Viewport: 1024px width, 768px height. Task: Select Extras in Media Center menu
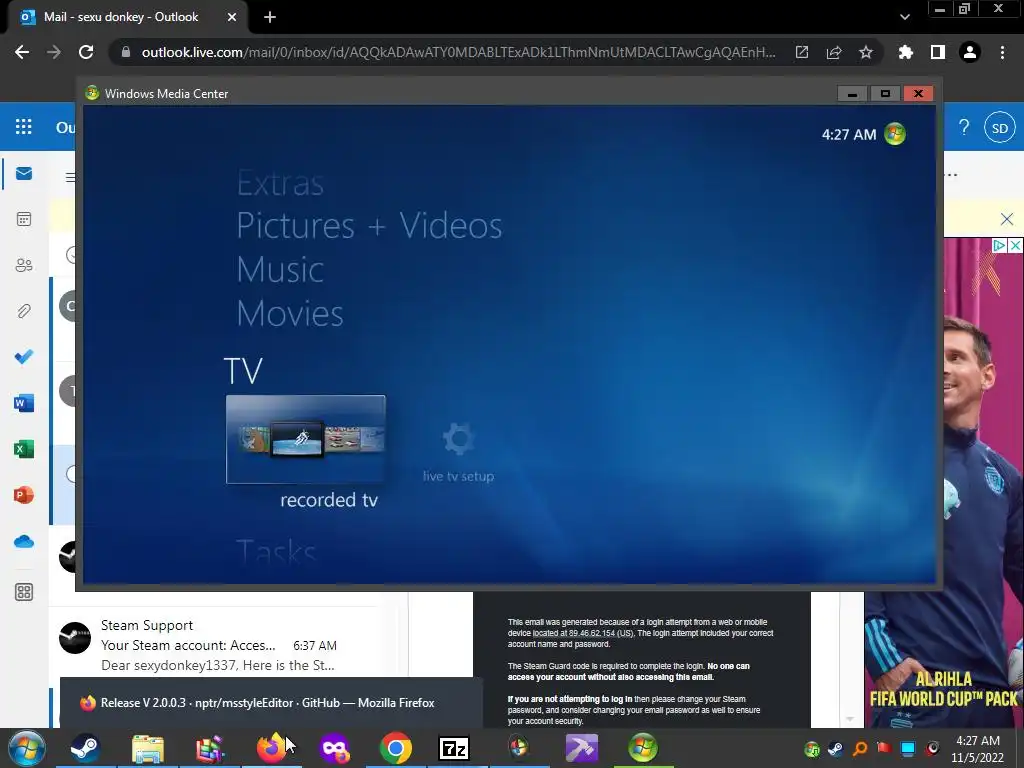click(280, 184)
